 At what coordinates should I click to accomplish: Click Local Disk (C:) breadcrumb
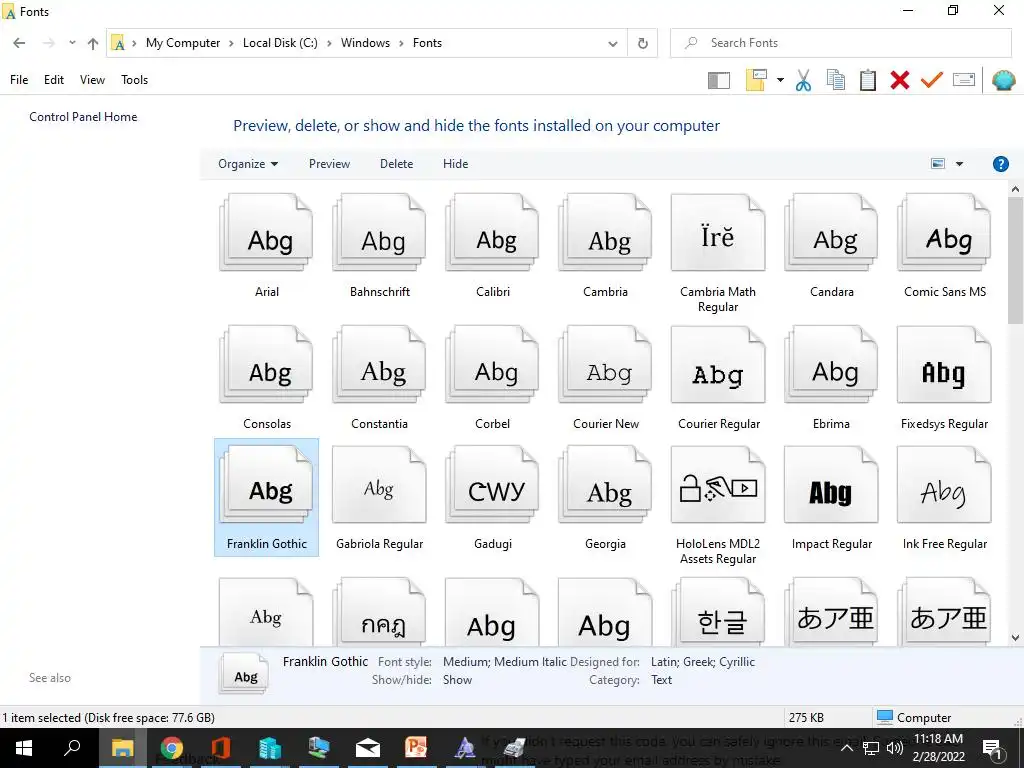coord(280,43)
